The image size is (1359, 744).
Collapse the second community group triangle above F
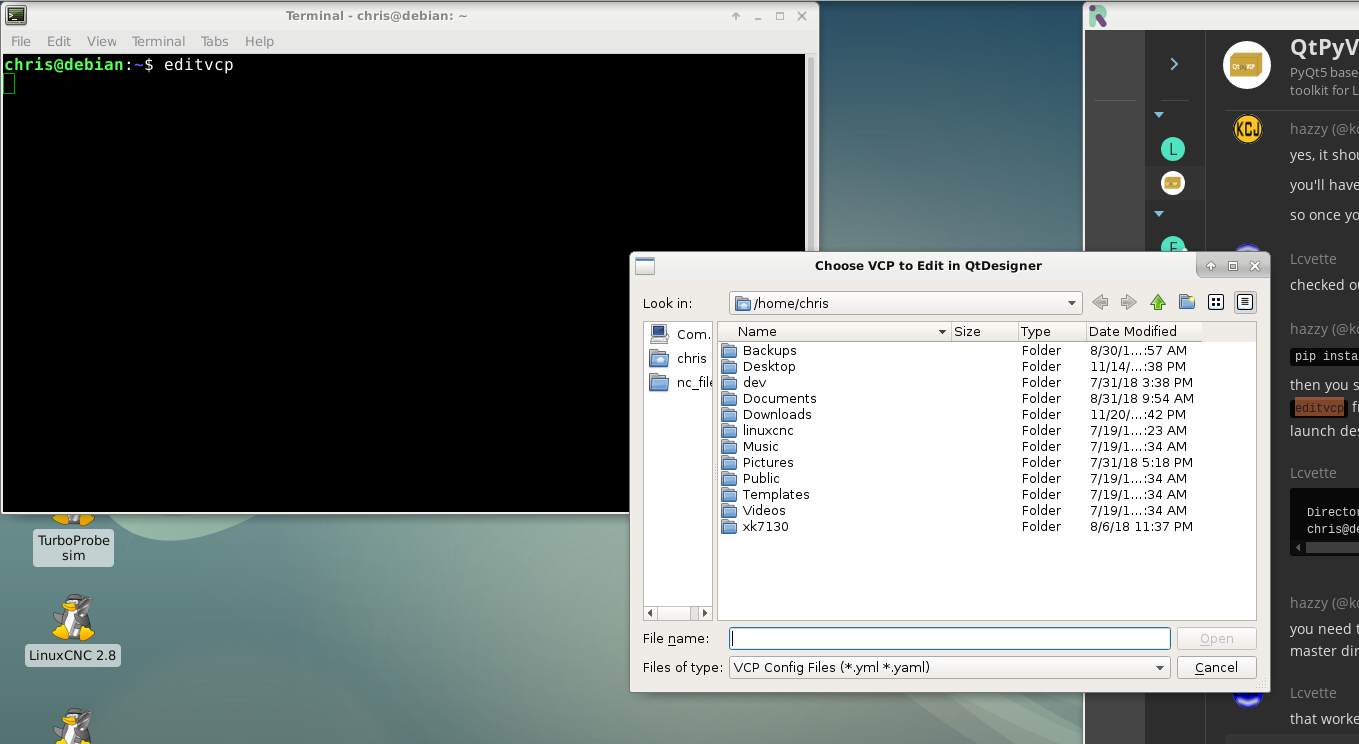(x=1159, y=213)
